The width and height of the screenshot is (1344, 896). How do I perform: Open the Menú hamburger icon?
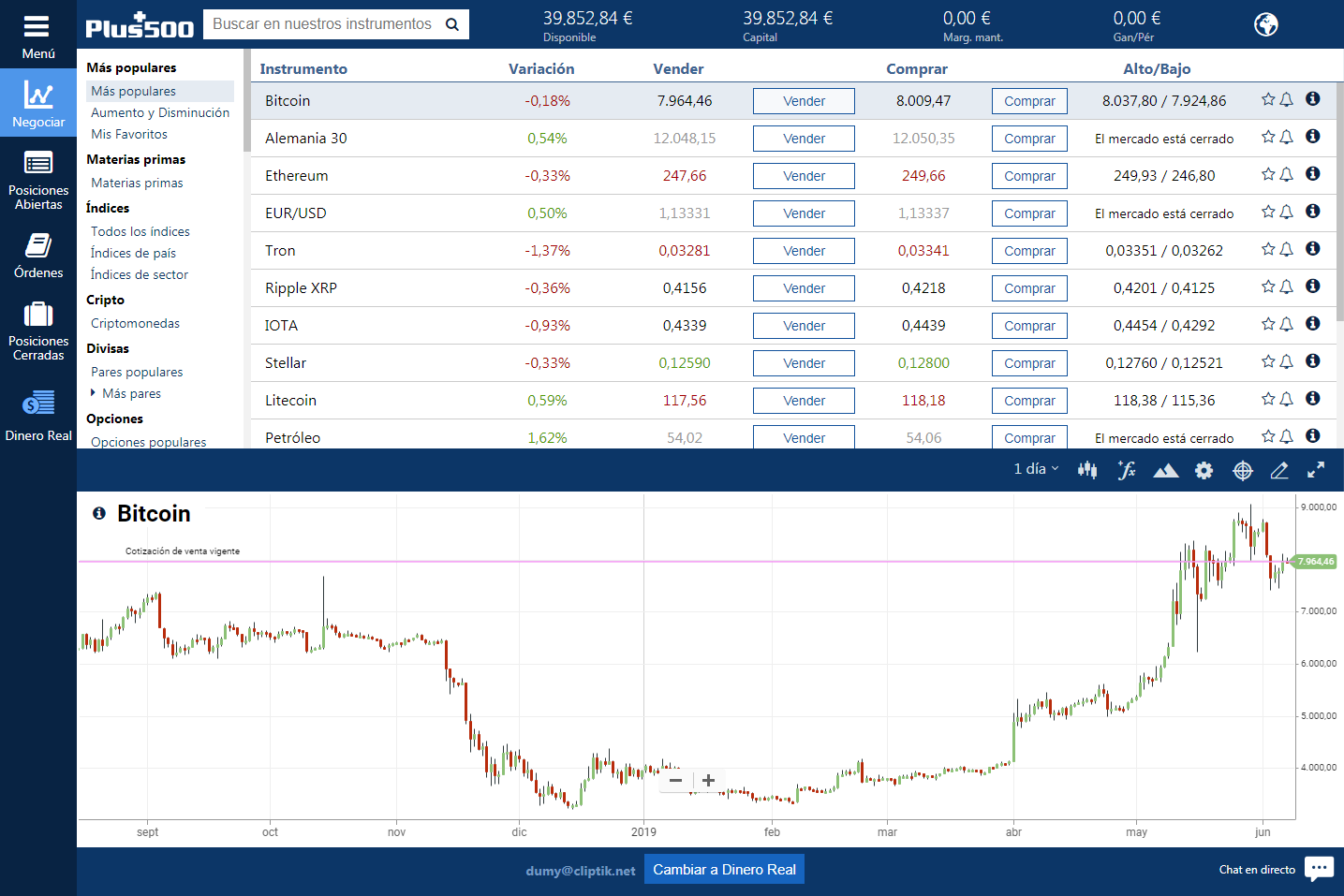point(37,26)
